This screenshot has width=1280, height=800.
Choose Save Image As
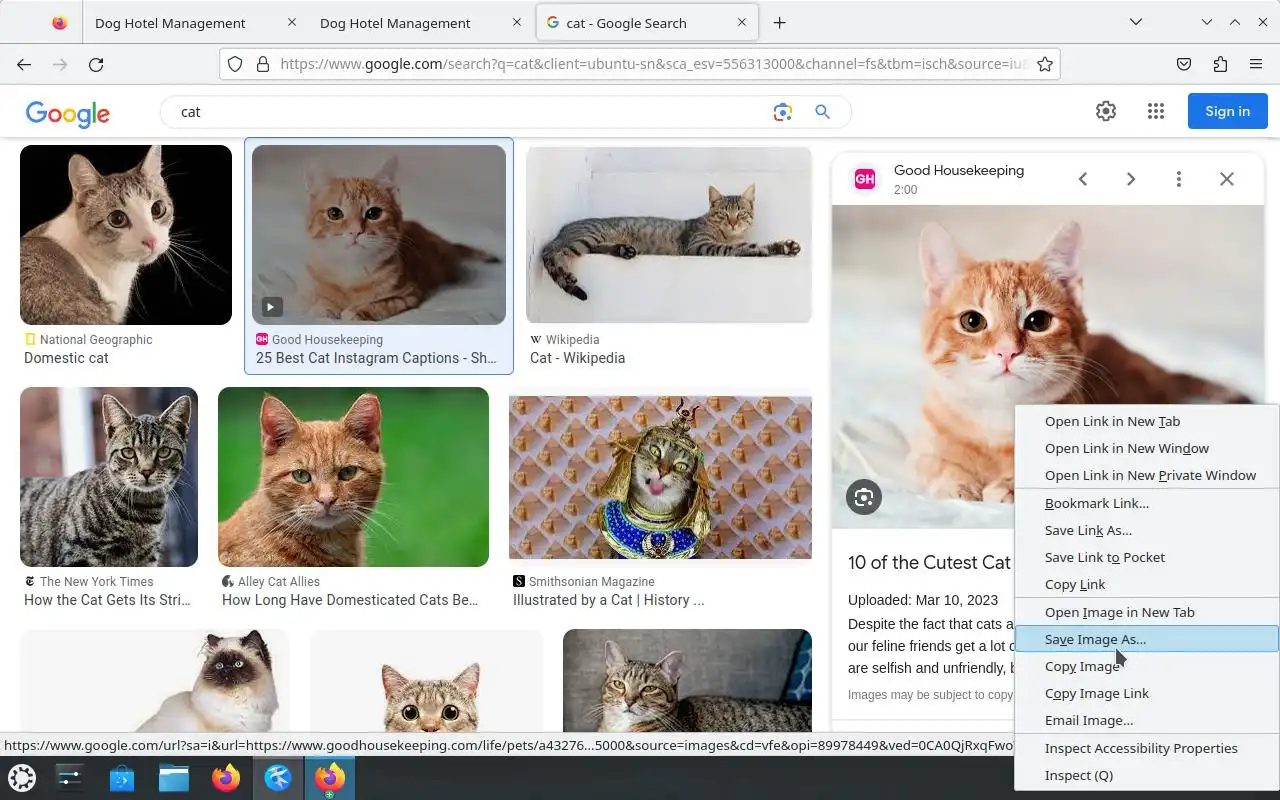(1147, 639)
